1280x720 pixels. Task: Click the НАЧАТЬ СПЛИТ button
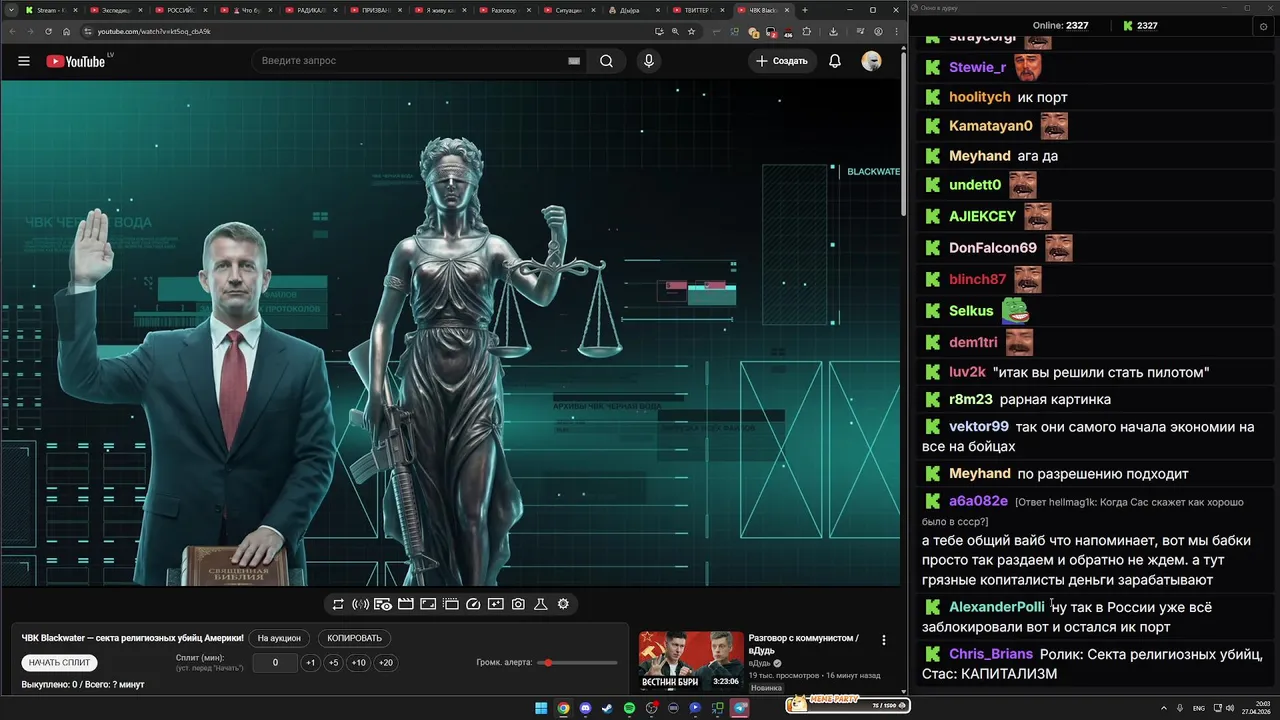(x=60, y=663)
